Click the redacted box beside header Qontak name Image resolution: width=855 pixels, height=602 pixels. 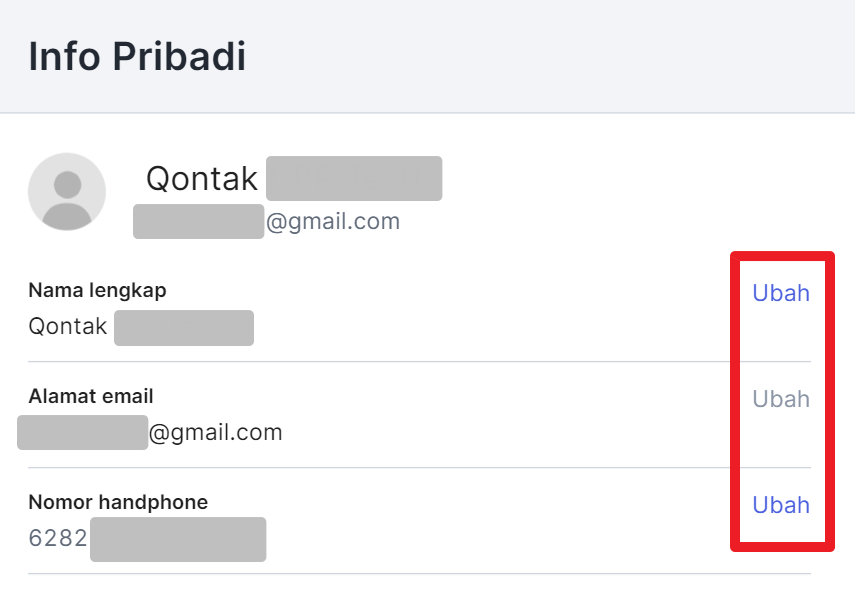pyautogui.click(x=354, y=178)
